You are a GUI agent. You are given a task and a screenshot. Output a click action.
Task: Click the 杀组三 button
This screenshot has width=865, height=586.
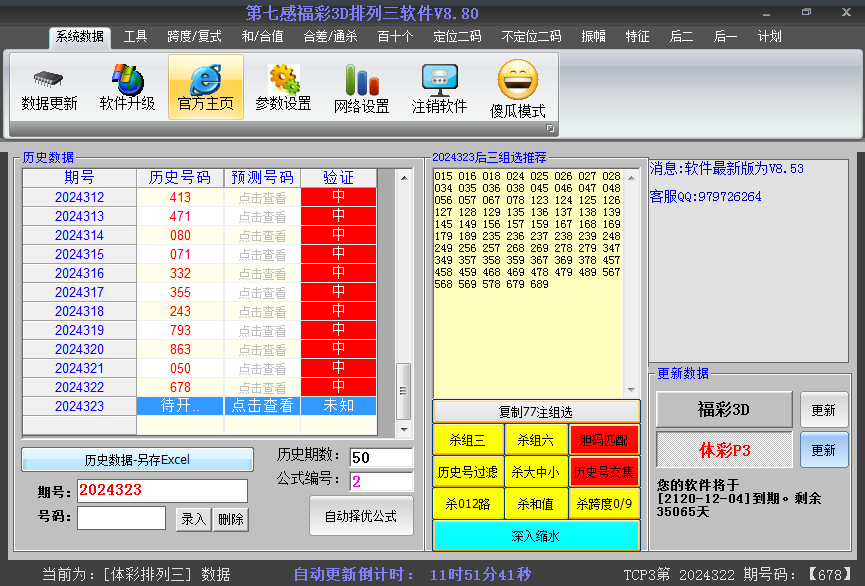pyautogui.click(x=468, y=440)
